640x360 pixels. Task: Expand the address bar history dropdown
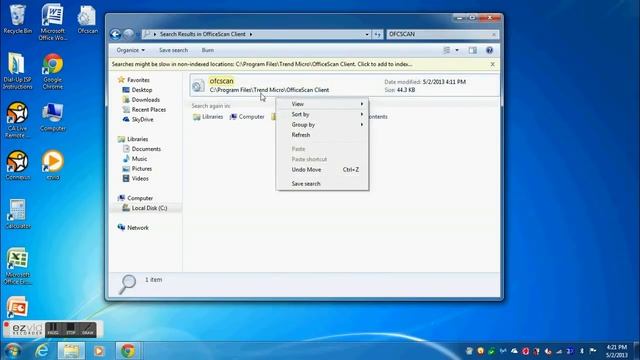[367, 34]
